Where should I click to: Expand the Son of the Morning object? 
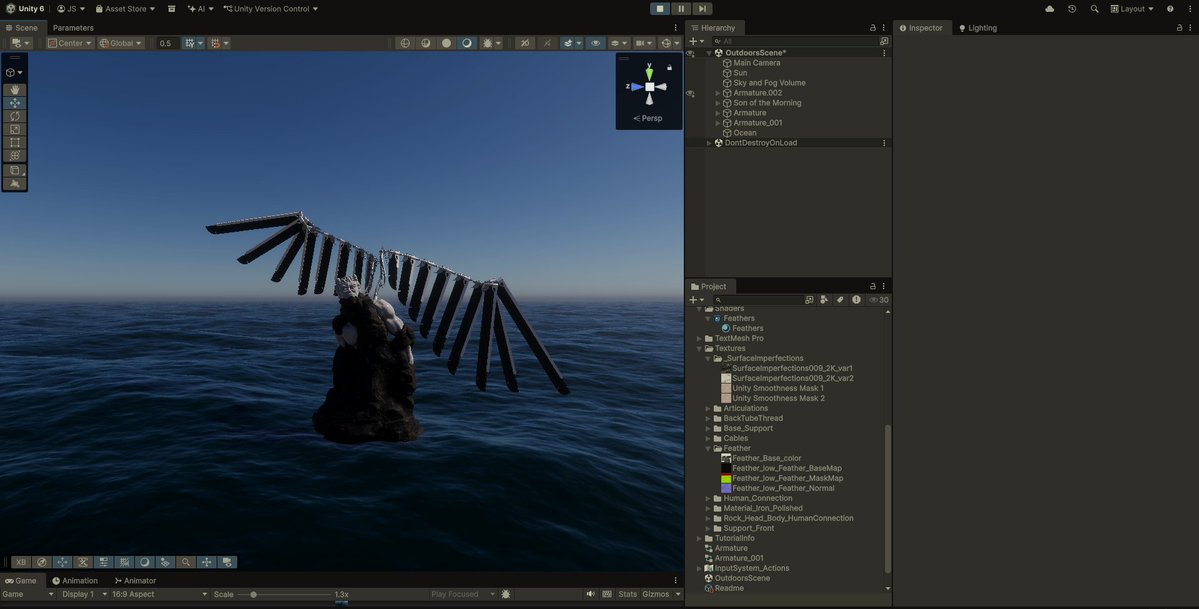click(x=718, y=103)
